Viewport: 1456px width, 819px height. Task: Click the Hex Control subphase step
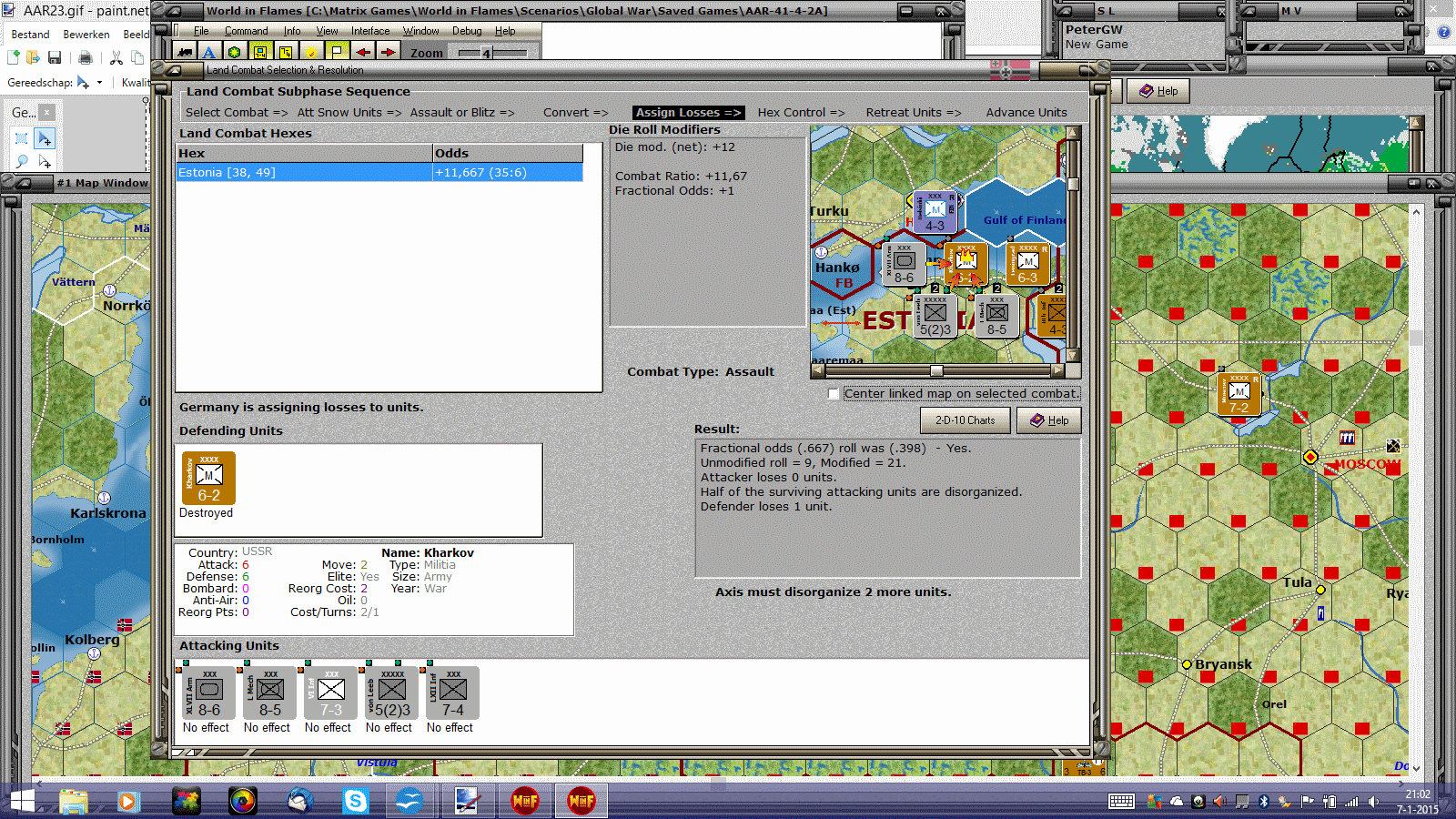tap(801, 113)
